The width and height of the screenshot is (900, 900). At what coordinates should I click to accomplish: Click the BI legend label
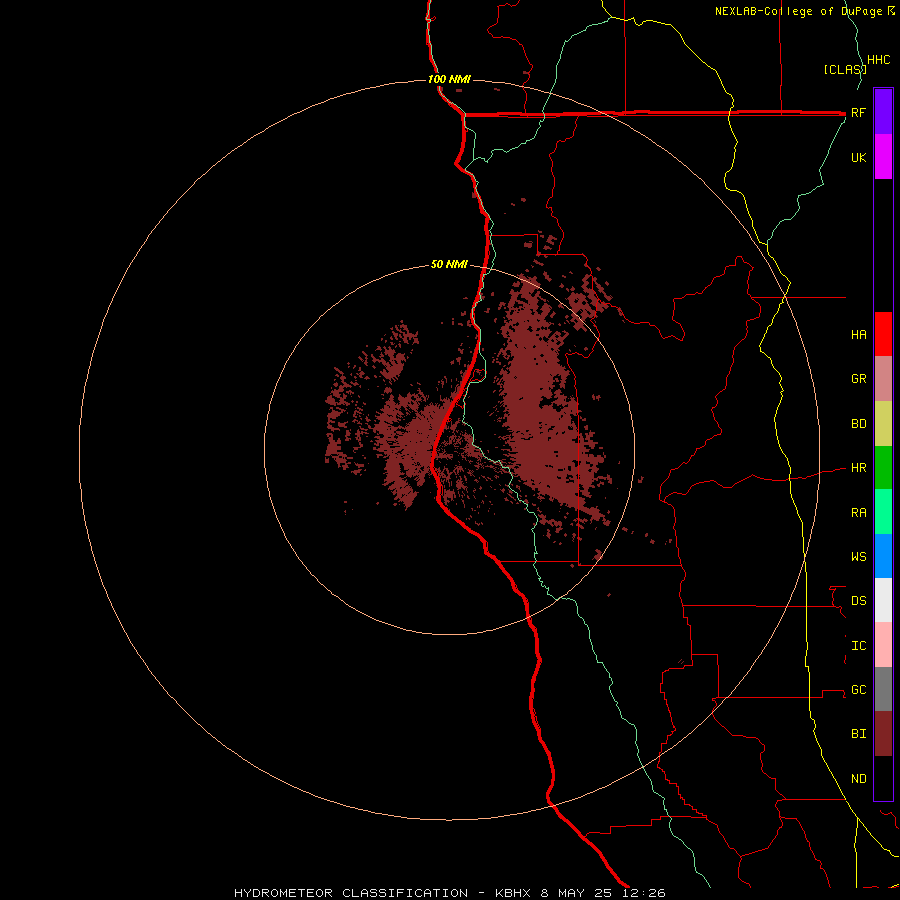pos(858,734)
